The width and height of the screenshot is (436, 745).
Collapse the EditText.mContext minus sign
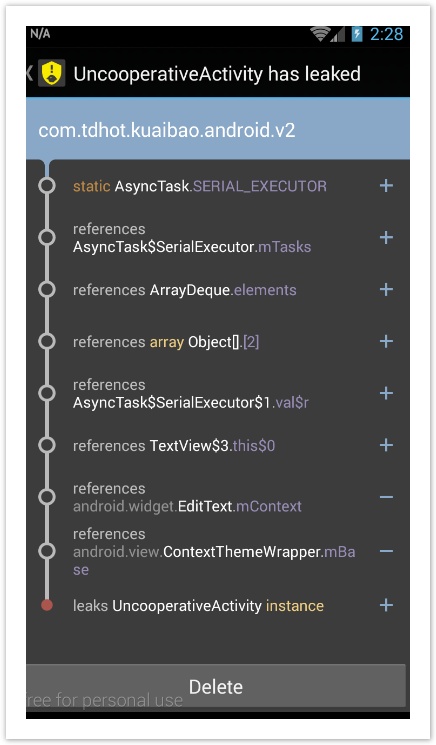(x=386, y=497)
